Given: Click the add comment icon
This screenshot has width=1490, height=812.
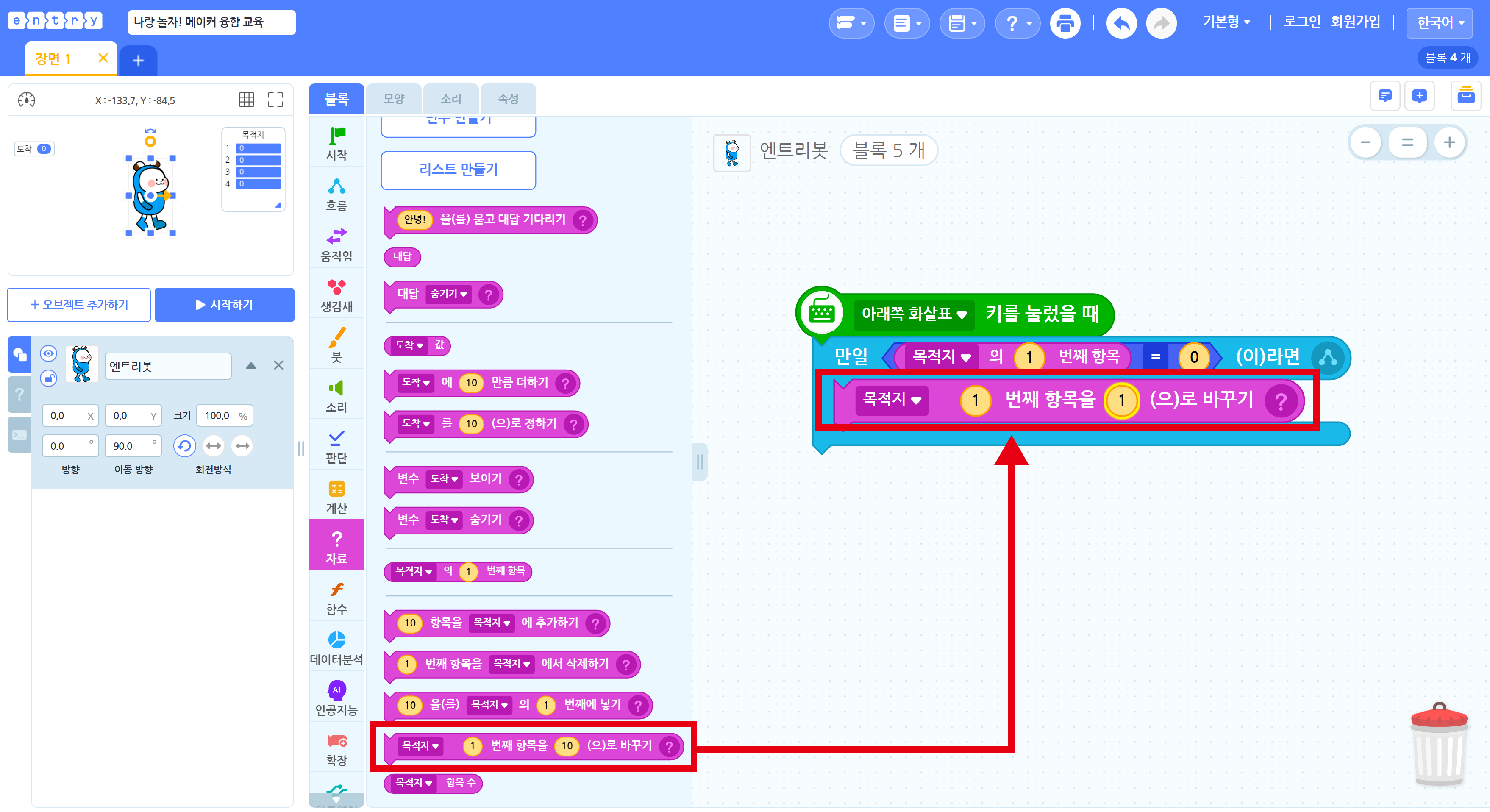Looking at the screenshot, I should pos(1419,95).
